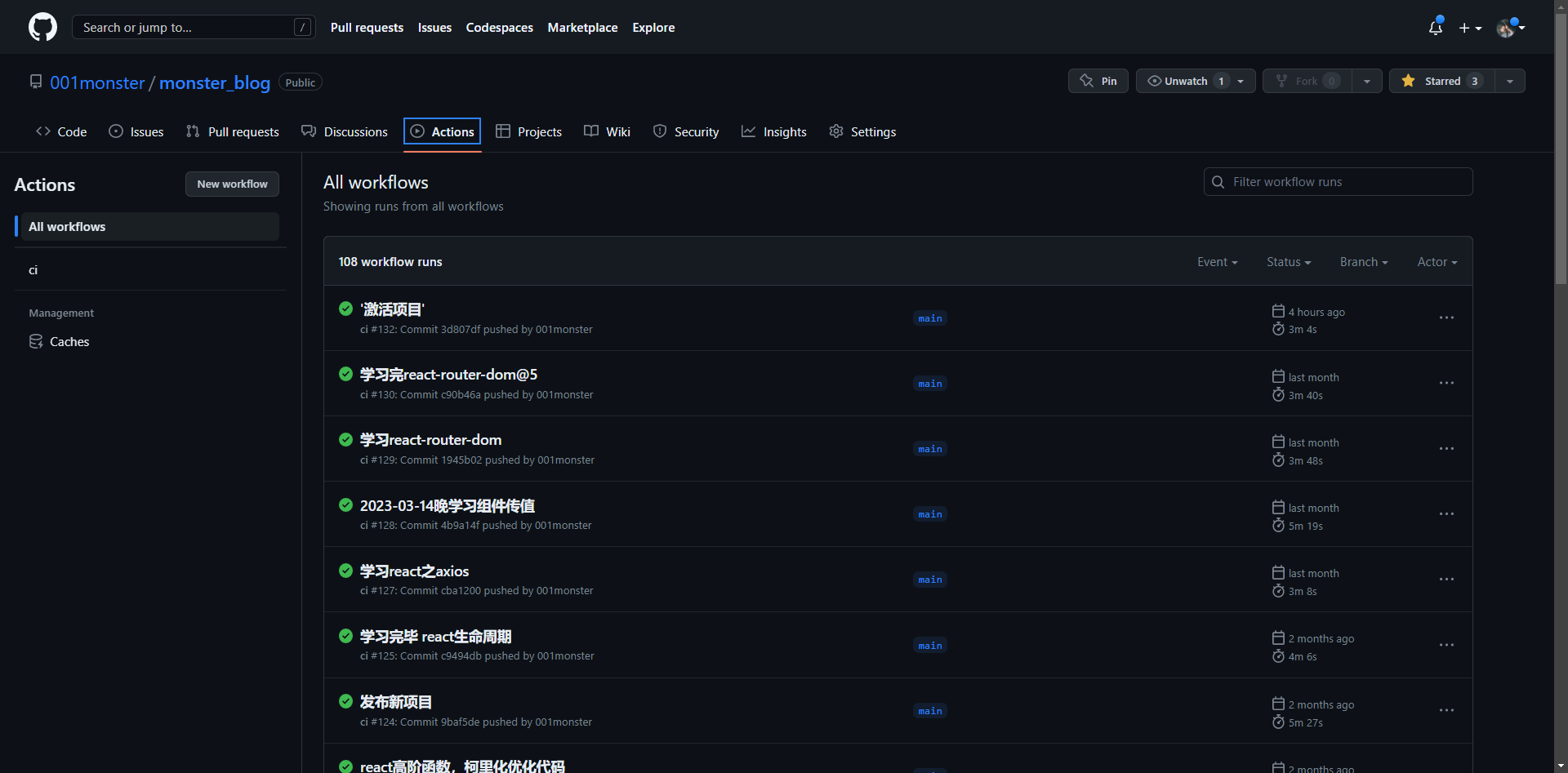1568x773 pixels.
Task: Switch to the Code tab
Action: point(61,131)
